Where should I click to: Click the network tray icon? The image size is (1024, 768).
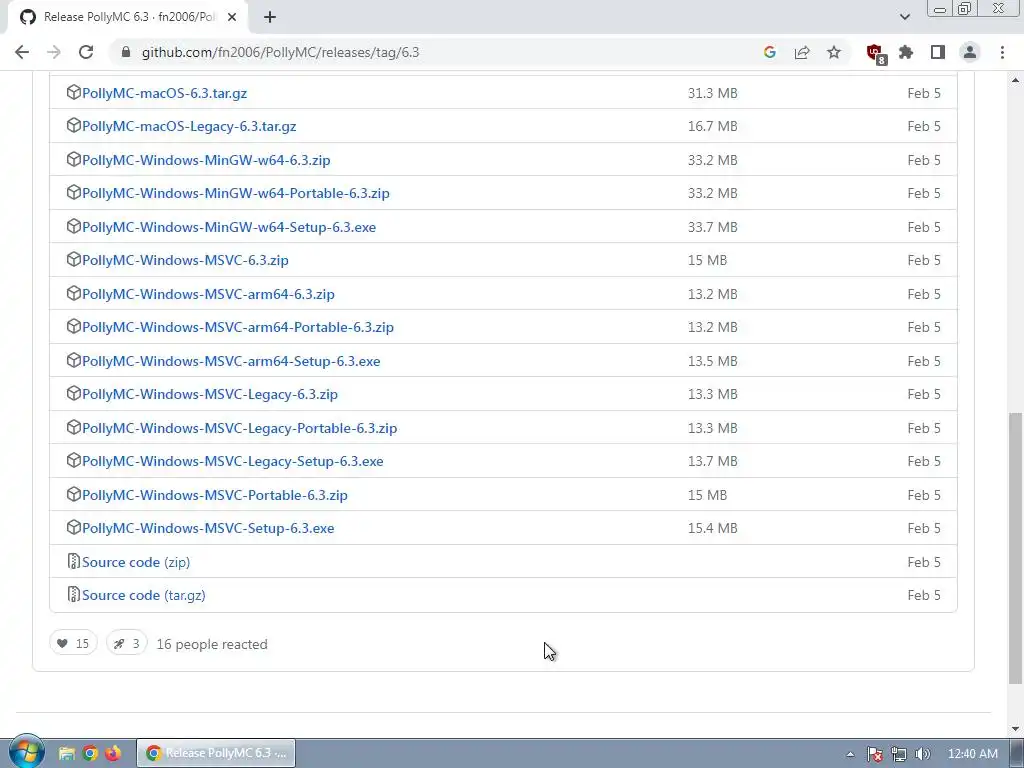pyautogui.click(x=899, y=754)
